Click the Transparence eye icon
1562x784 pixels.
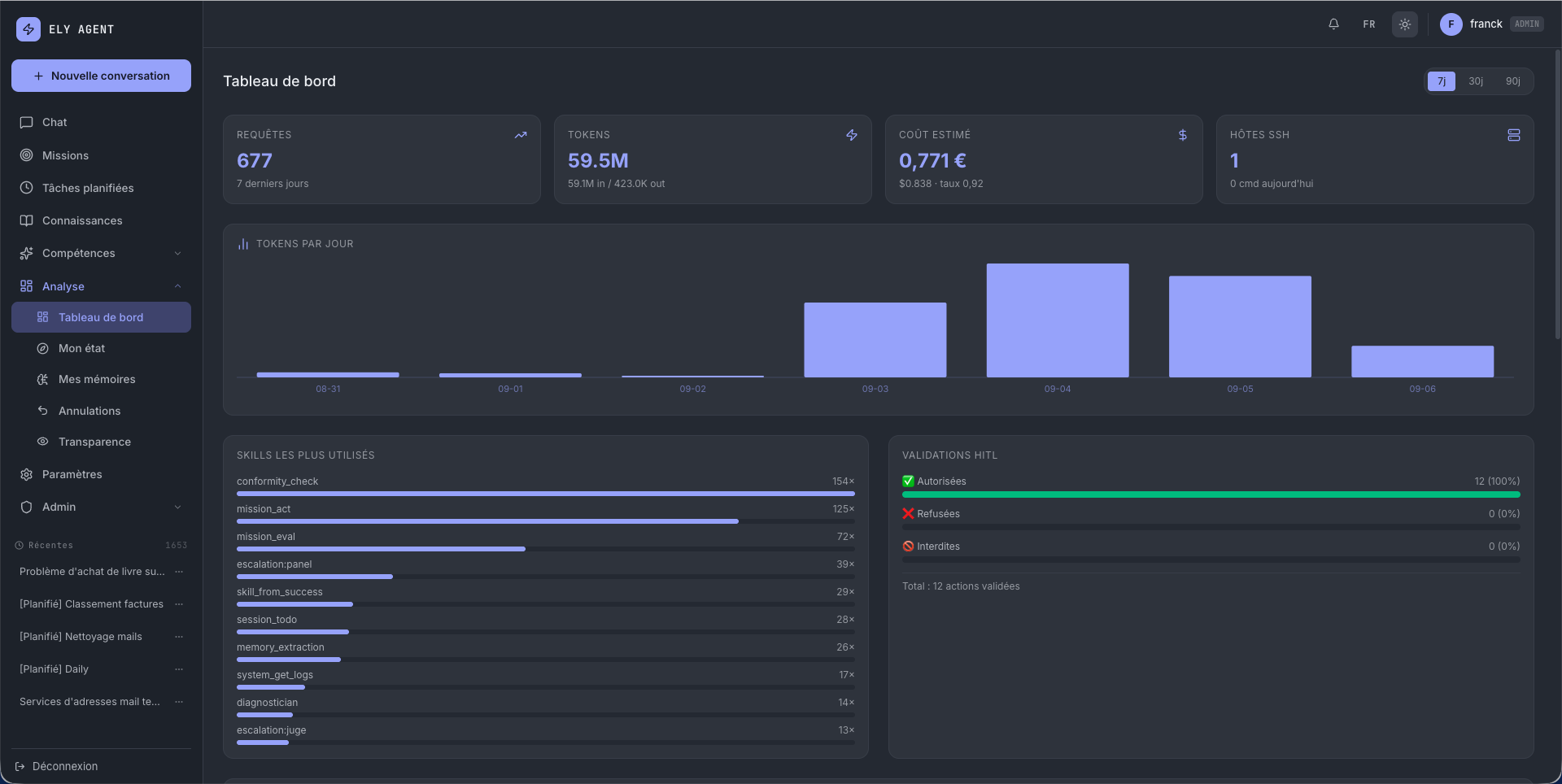point(42,442)
